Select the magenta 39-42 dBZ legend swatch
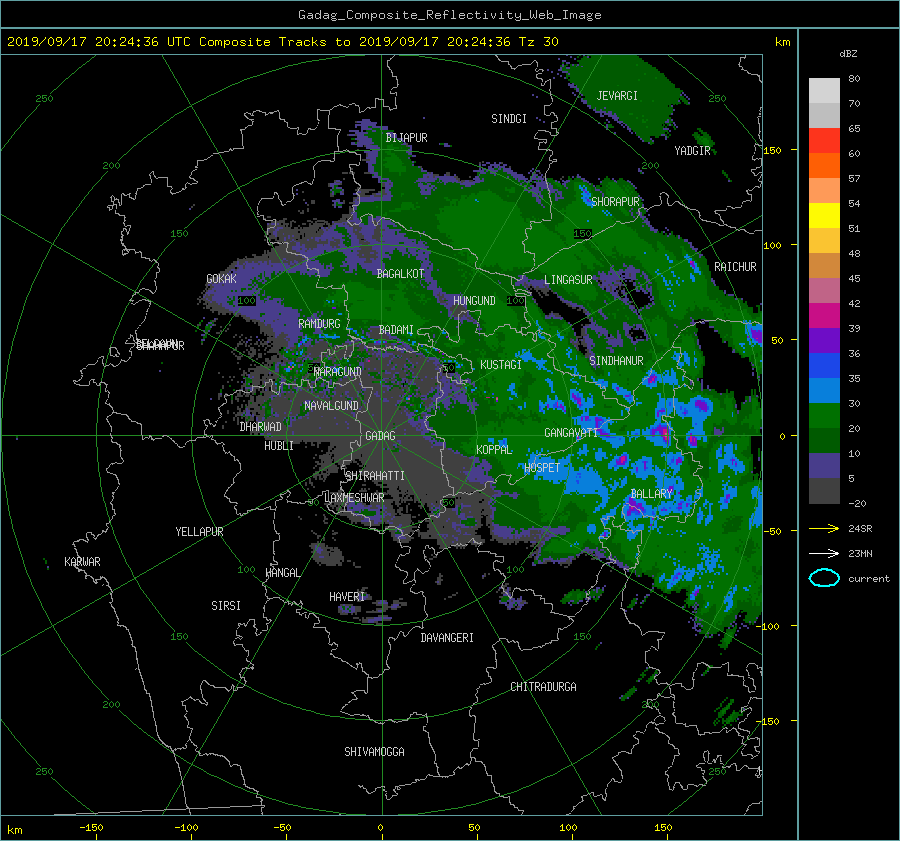This screenshot has height=841, width=900. click(x=824, y=316)
